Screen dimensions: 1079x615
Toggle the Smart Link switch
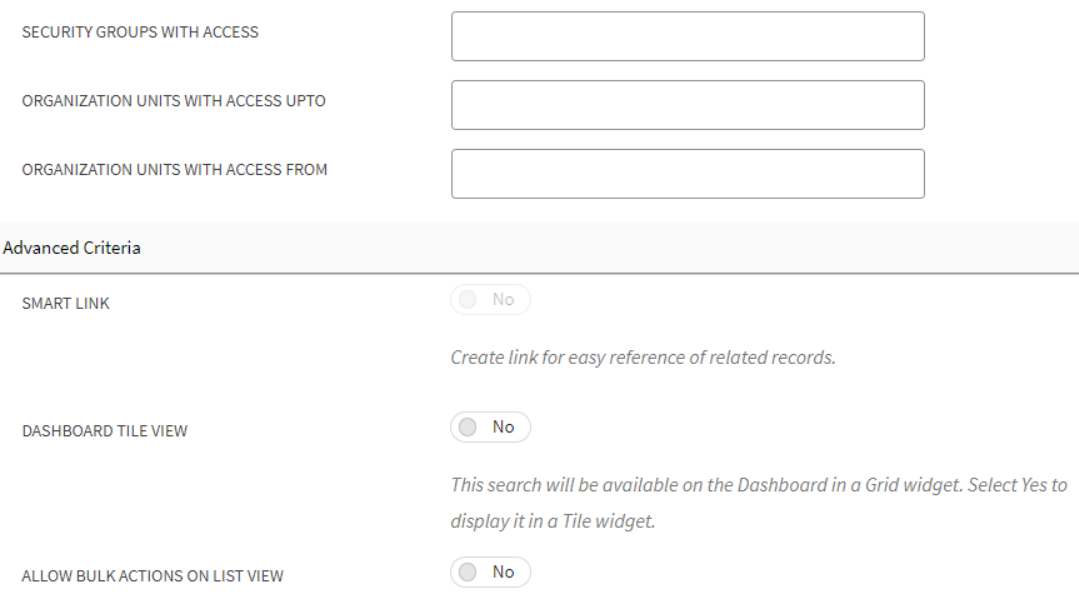(490, 300)
